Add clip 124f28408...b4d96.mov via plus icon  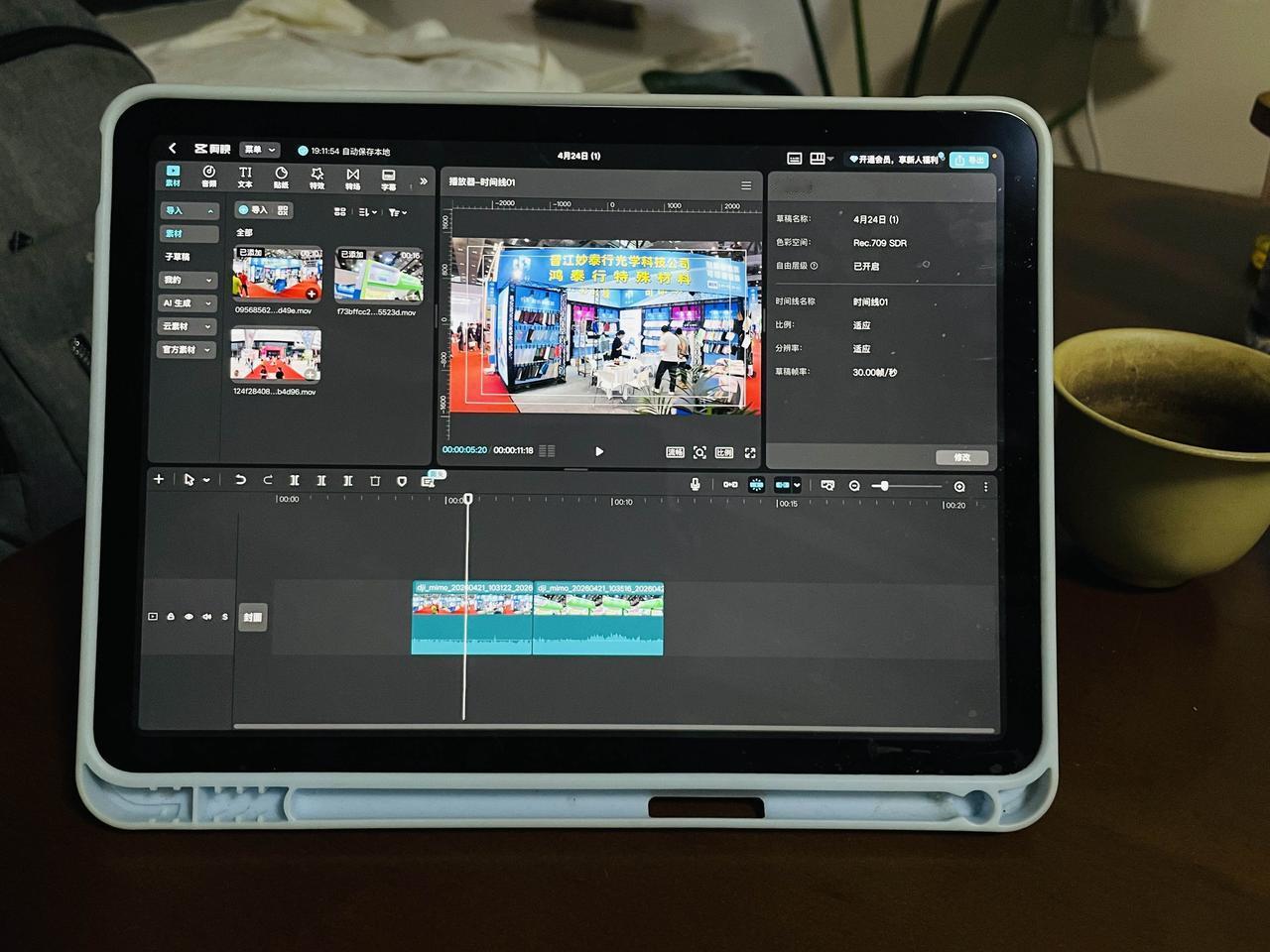coord(312,374)
